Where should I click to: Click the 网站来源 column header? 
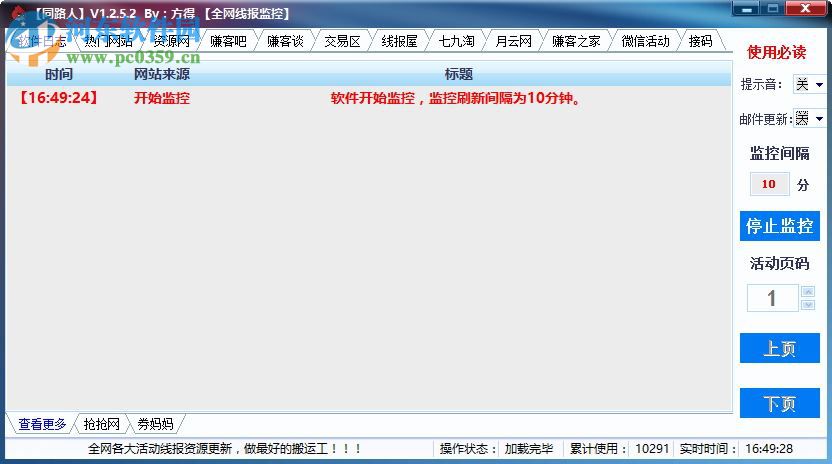point(162,74)
